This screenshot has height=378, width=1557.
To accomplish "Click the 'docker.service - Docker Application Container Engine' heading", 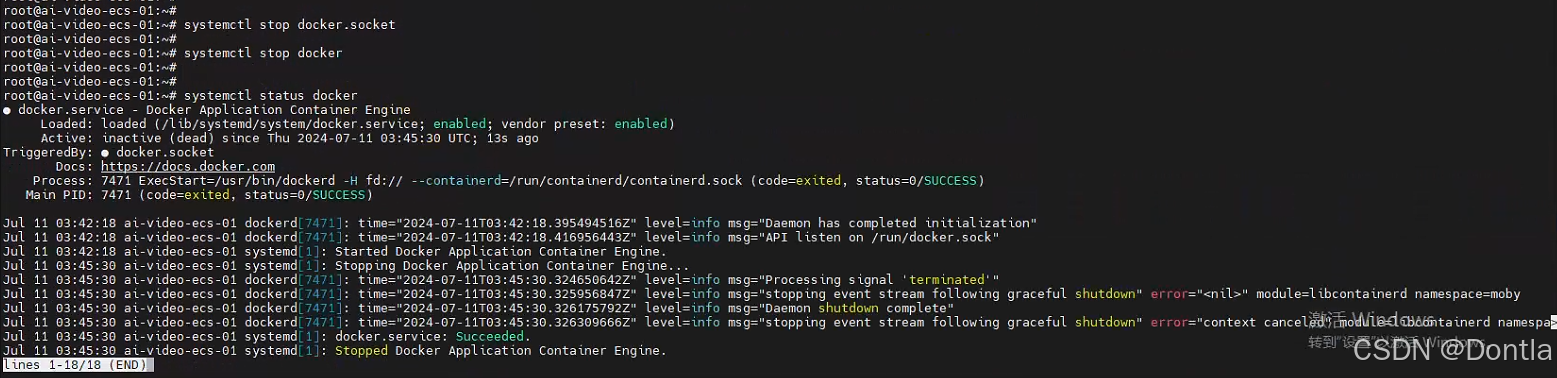I will click(206, 109).
